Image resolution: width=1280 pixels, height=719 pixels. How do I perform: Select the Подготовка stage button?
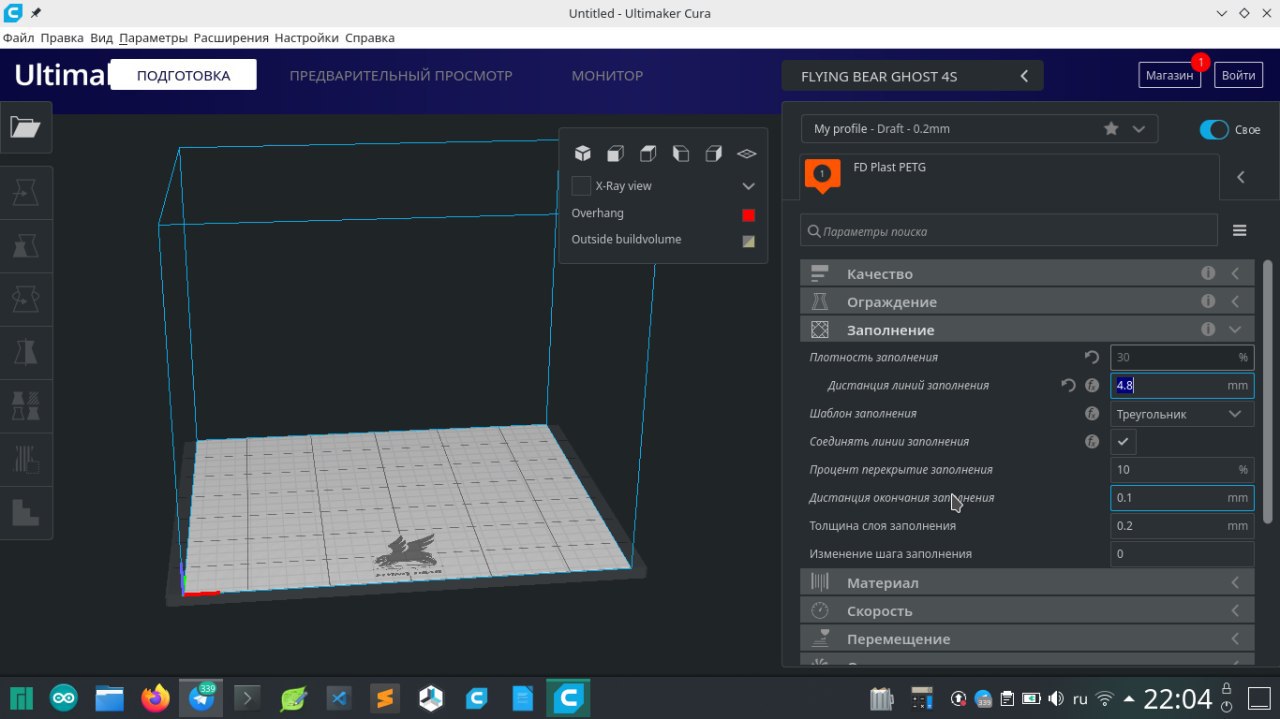183,75
